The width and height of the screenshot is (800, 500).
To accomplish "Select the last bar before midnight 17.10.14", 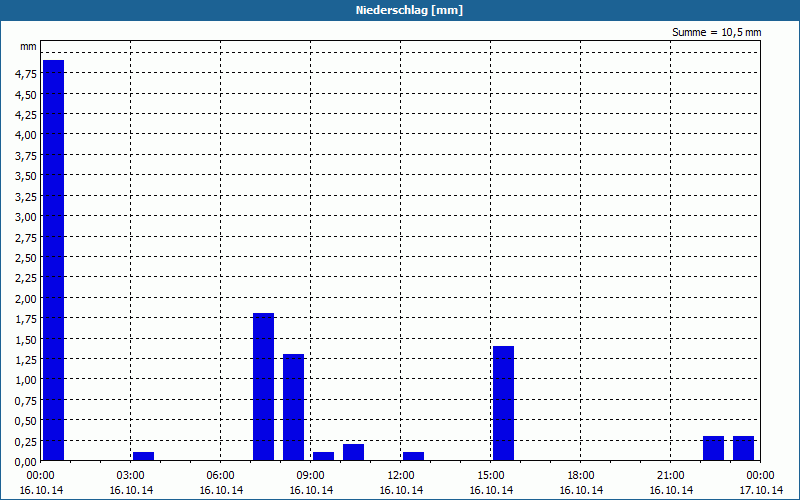I will coord(743,448).
